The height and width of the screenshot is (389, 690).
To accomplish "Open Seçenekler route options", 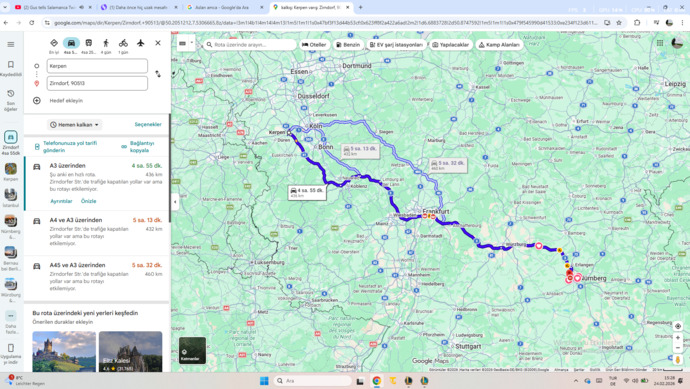I will 148,125.
